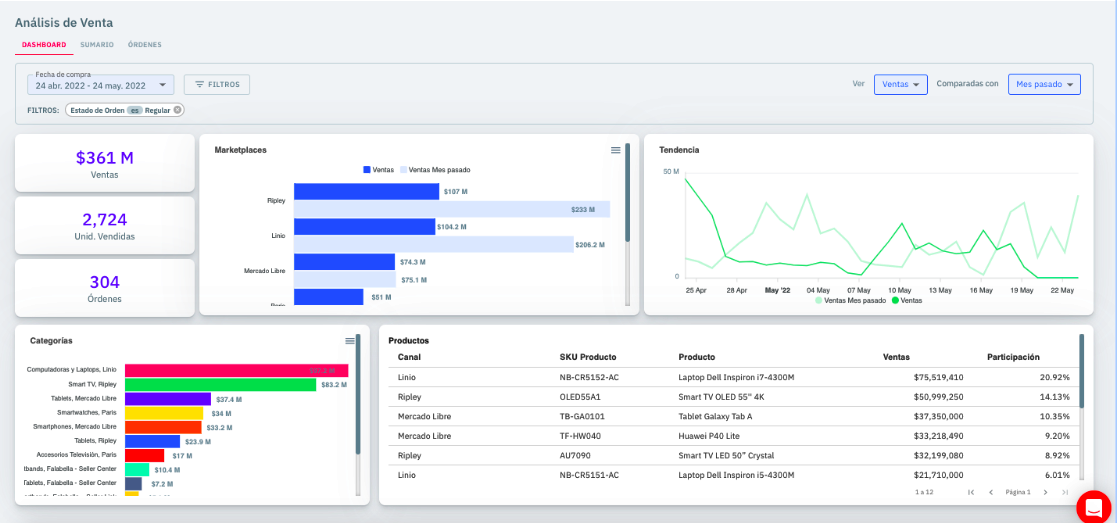Switch to the Dashboard tab
1117x523 pixels.
pyautogui.click(x=44, y=44)
